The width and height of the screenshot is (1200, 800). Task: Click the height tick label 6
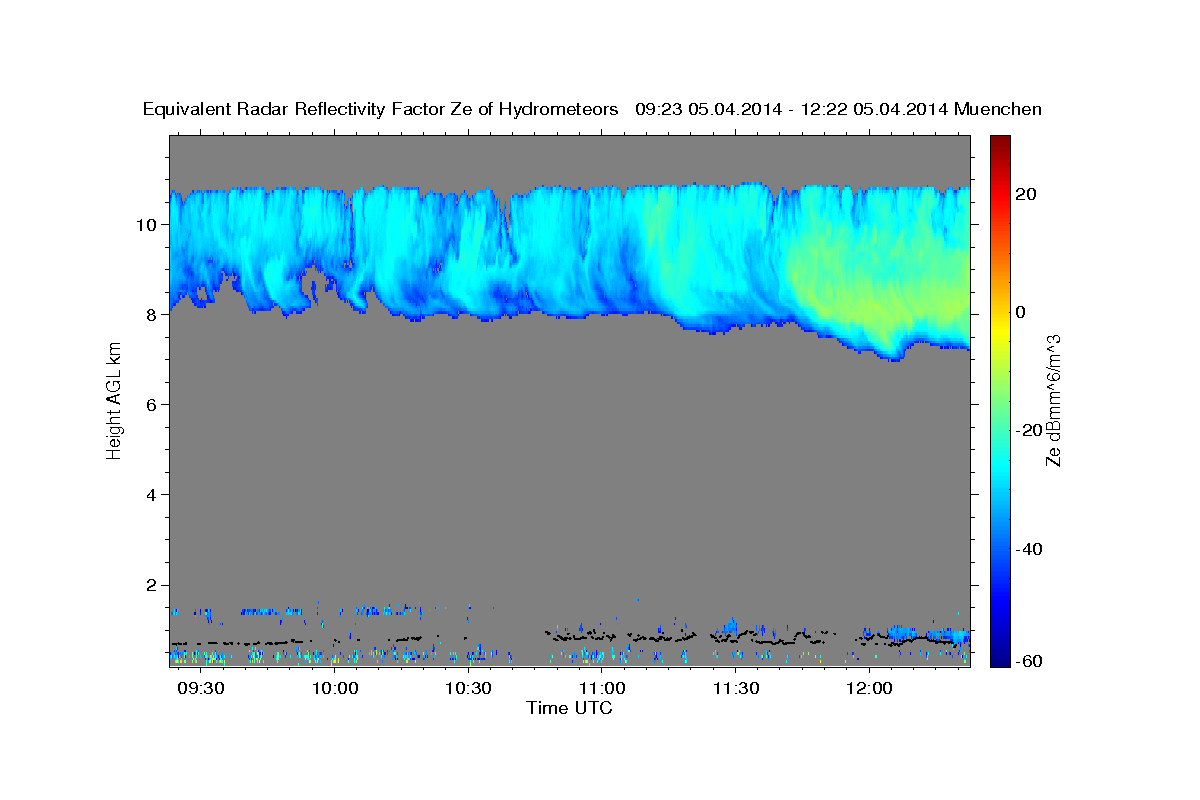(152, 404)
